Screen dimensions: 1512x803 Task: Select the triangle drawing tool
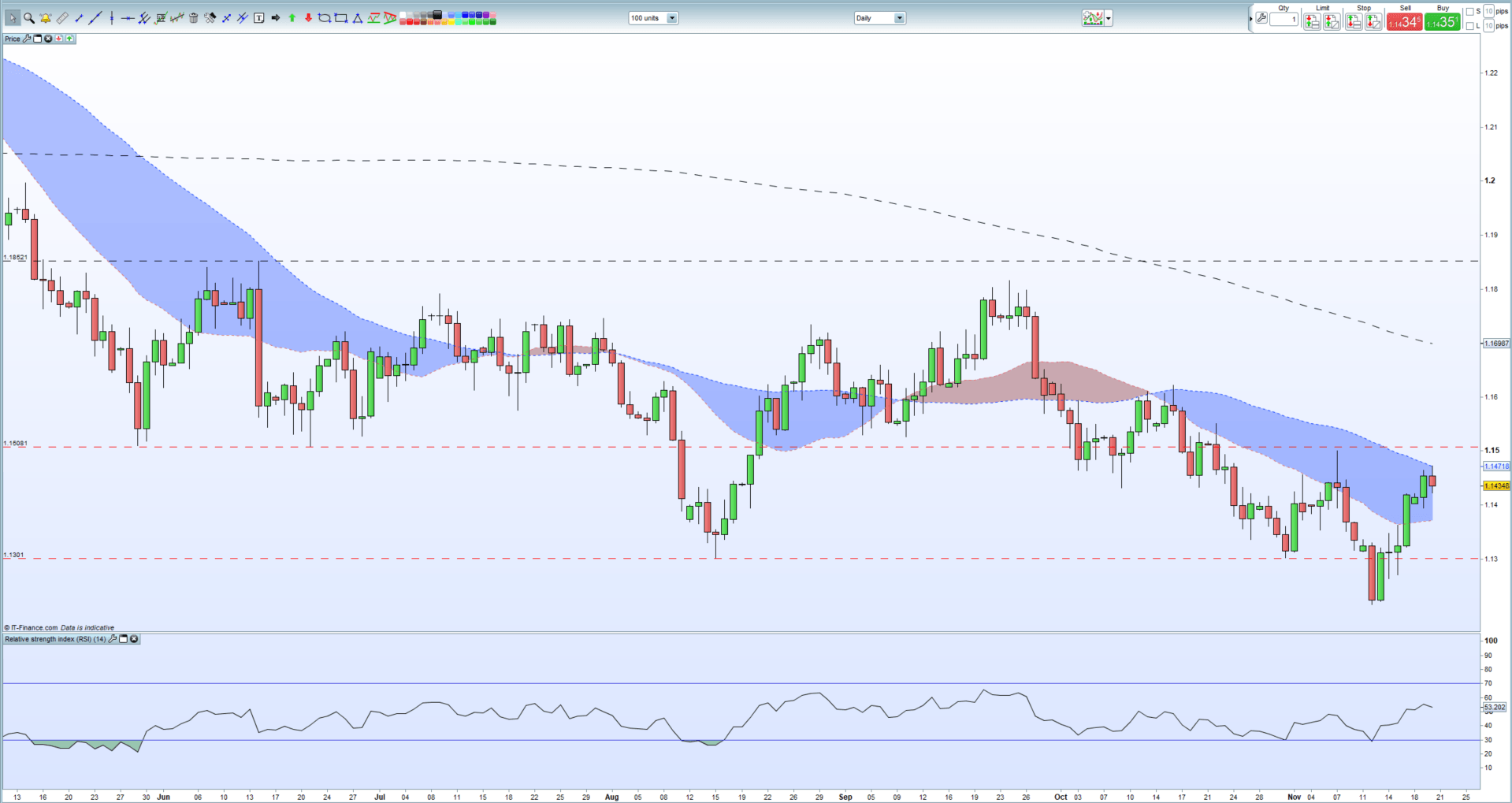click(357, 18)
